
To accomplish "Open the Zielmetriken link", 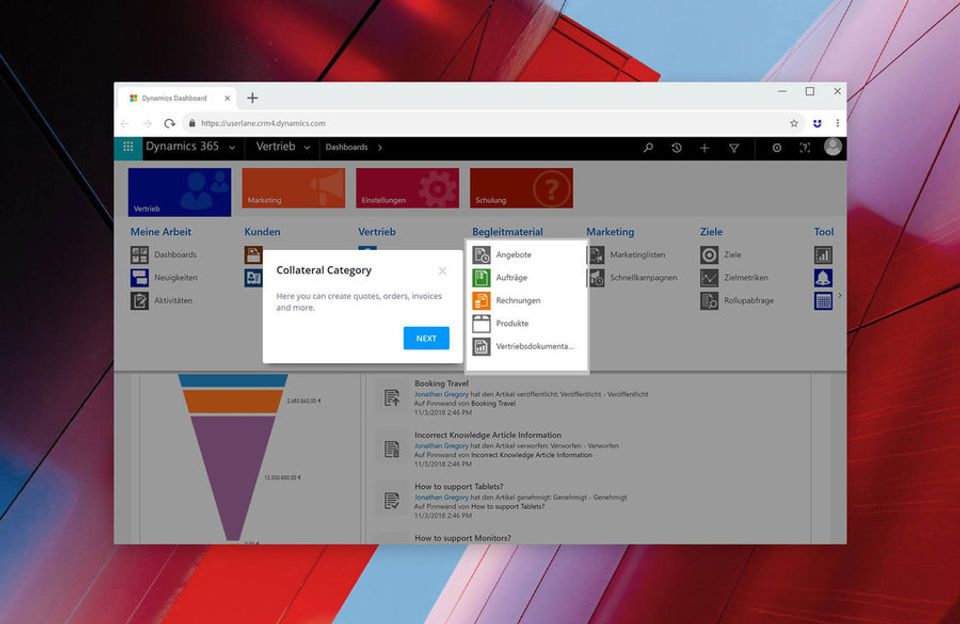I will point(746,277).
